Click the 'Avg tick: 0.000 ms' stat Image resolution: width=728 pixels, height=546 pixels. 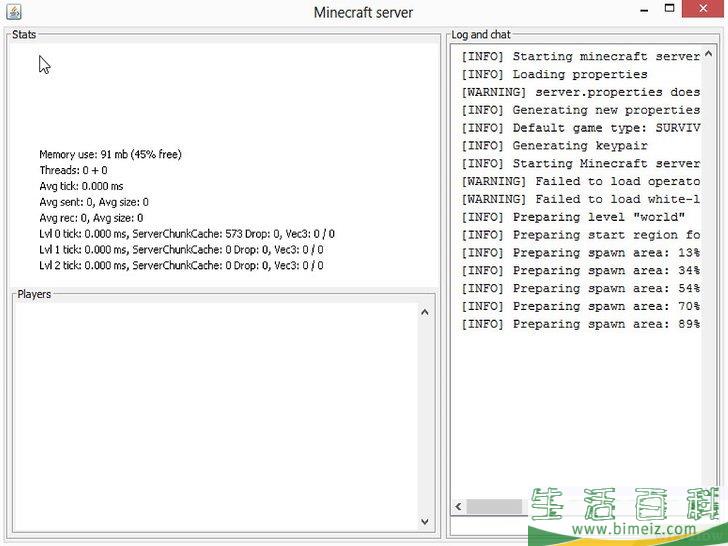tap(81, 186)
